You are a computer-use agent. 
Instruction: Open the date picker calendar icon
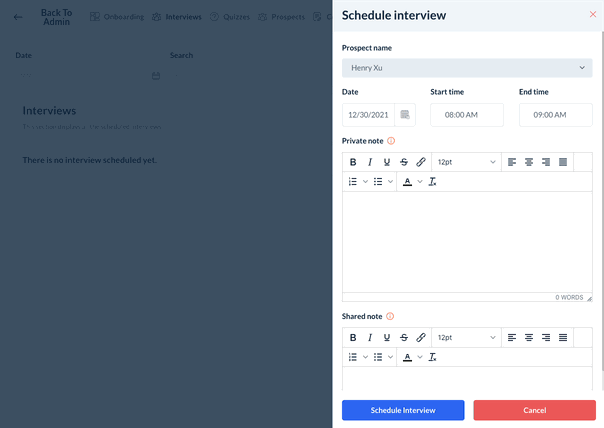[405, 115]
